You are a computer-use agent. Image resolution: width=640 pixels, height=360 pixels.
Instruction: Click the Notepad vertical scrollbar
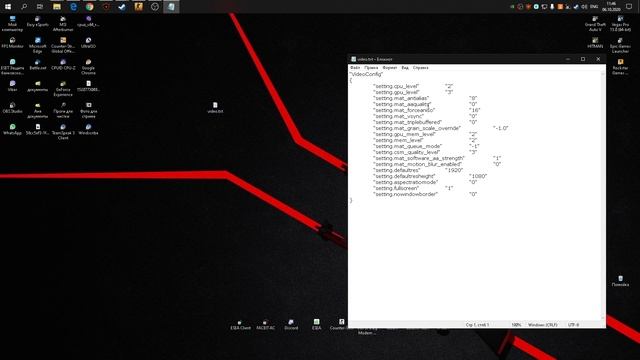point(603,196)
